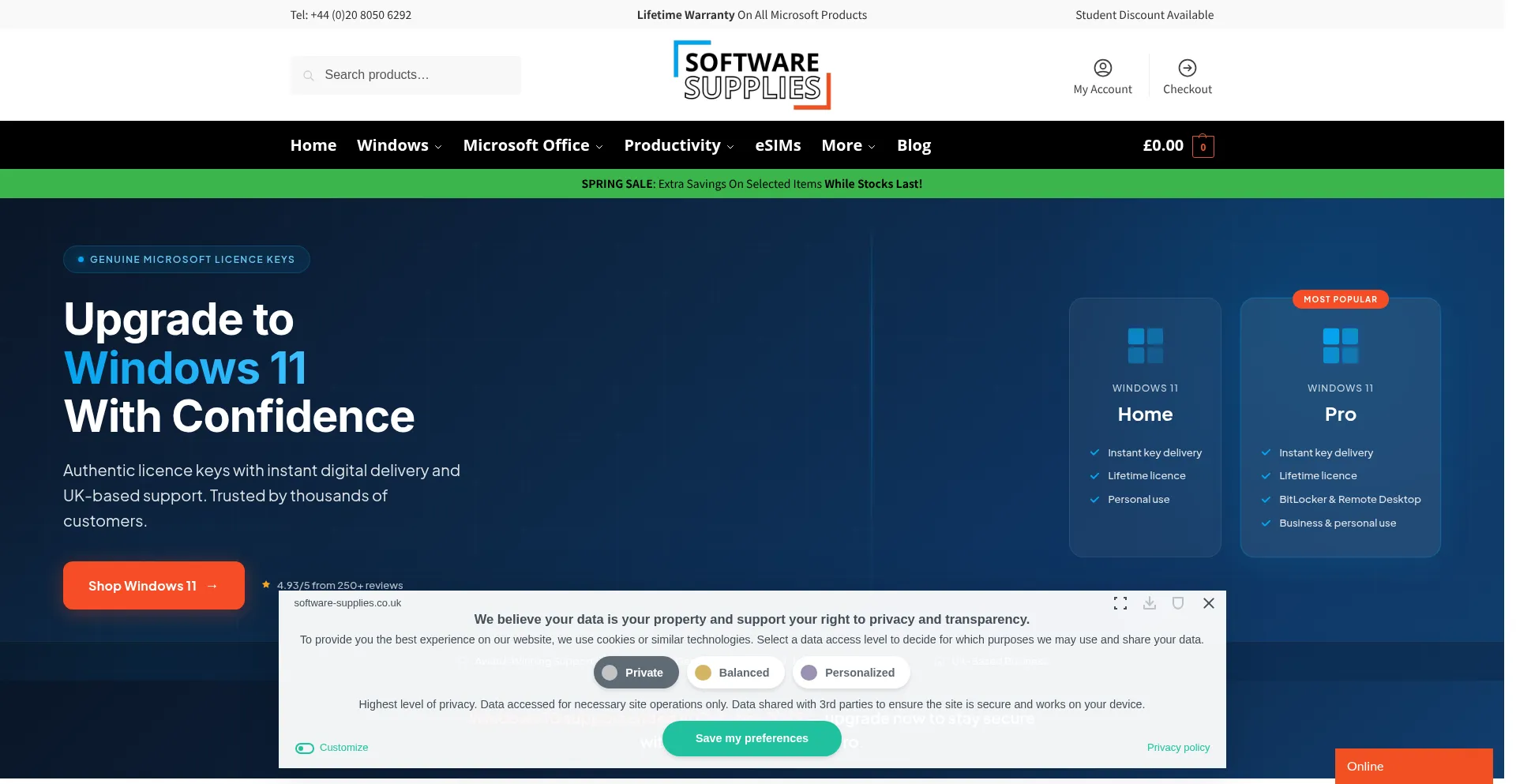Image resolution: width=1516 pixels, height=784 pixels.
Task: Toggle the Customize switch
Action: [x=305, y=748]
